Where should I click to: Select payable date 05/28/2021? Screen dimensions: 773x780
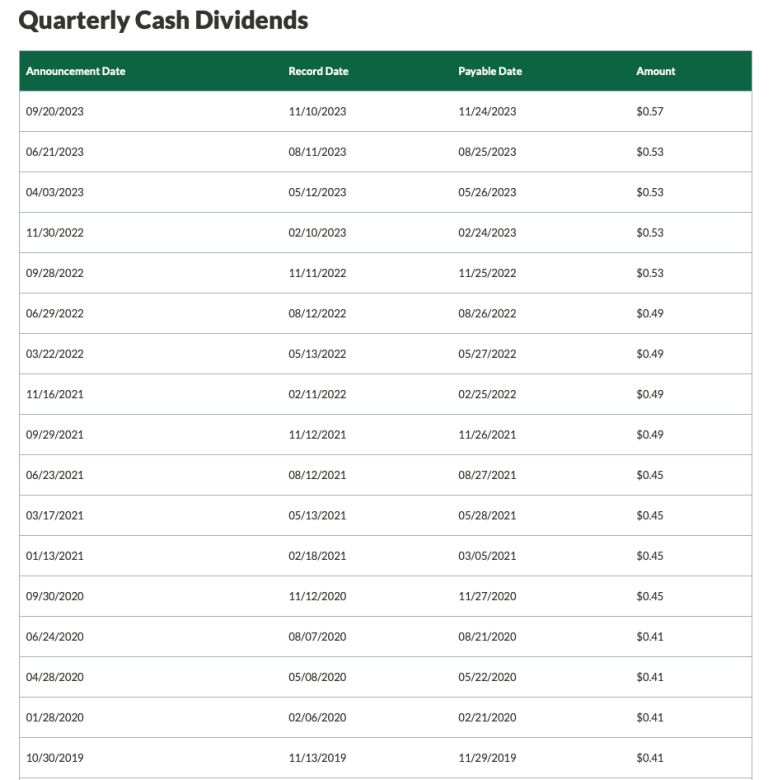[487, 515]
